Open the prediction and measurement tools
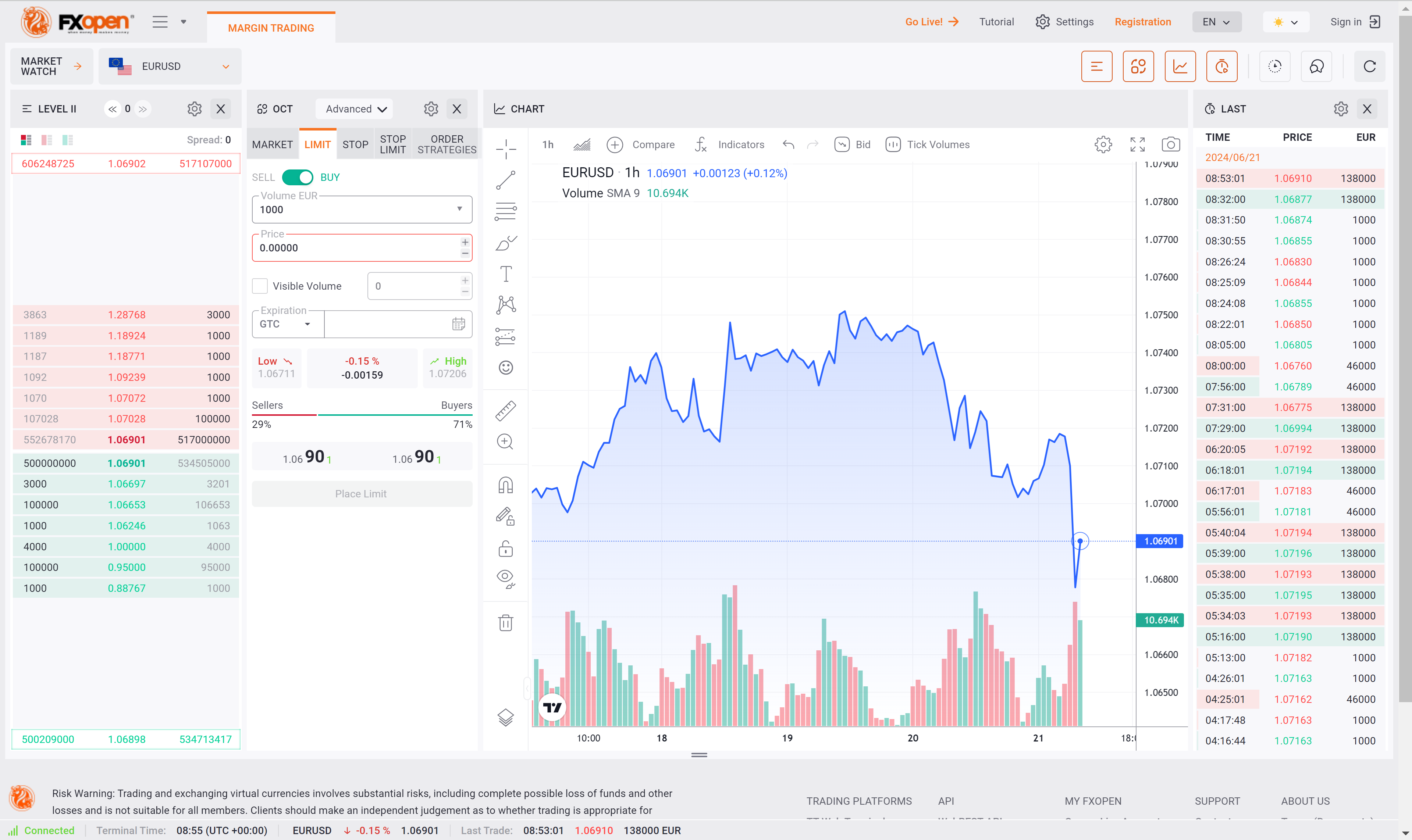The height and width of the screenshot is (840, 1412). click(x=506, y=336)
